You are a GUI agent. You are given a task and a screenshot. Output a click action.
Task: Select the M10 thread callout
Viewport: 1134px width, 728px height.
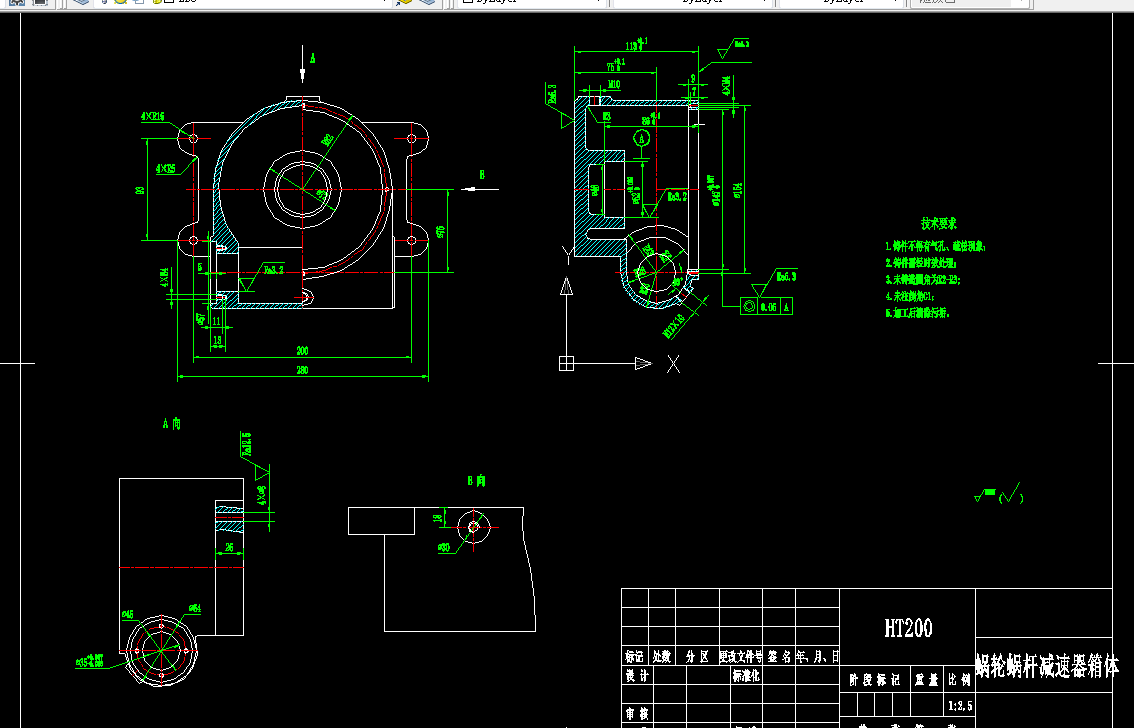(614, 85)
